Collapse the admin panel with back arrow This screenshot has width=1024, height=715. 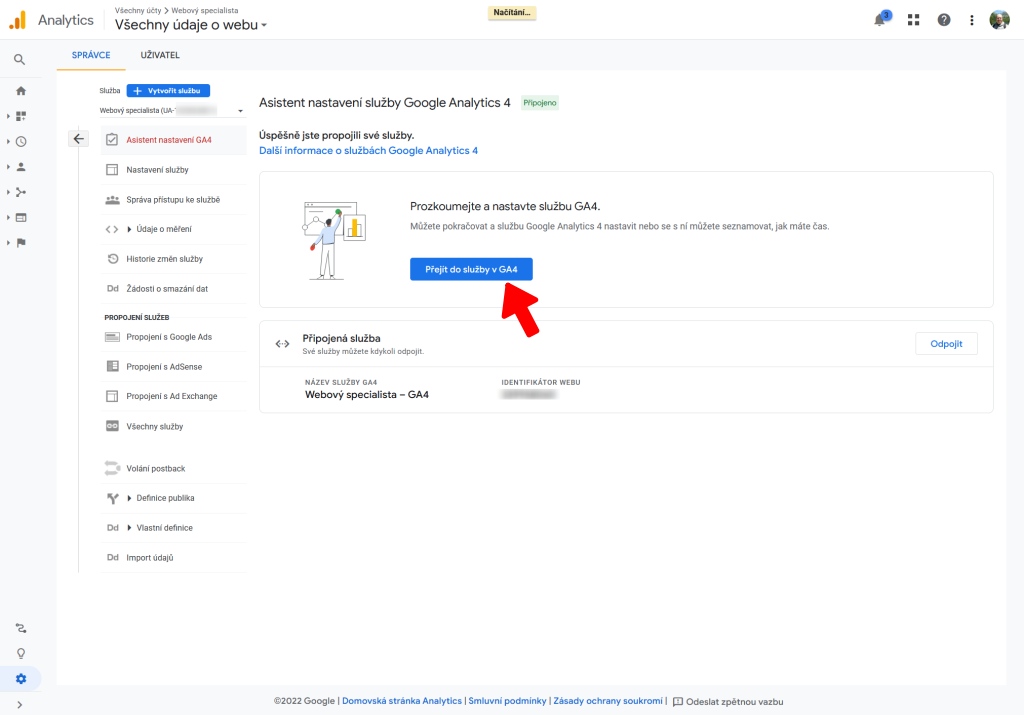[x=78, y=138]
